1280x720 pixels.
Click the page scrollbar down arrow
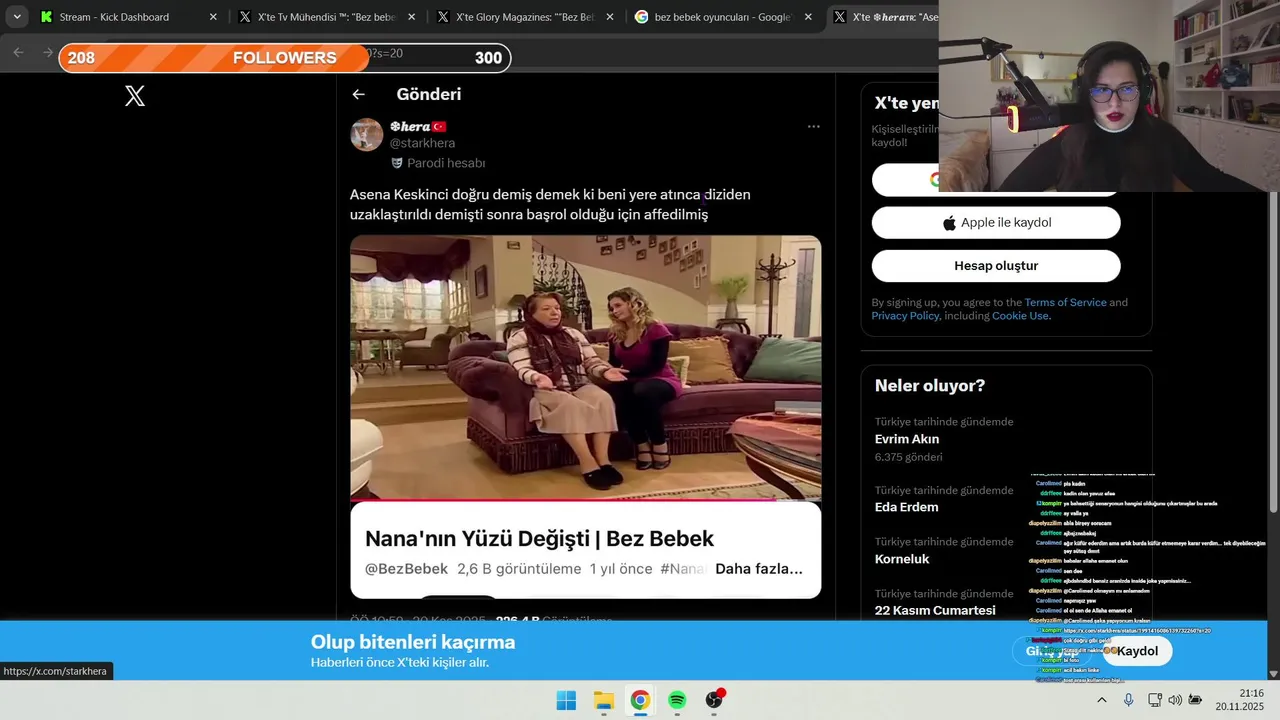(x=1273, y=674)
